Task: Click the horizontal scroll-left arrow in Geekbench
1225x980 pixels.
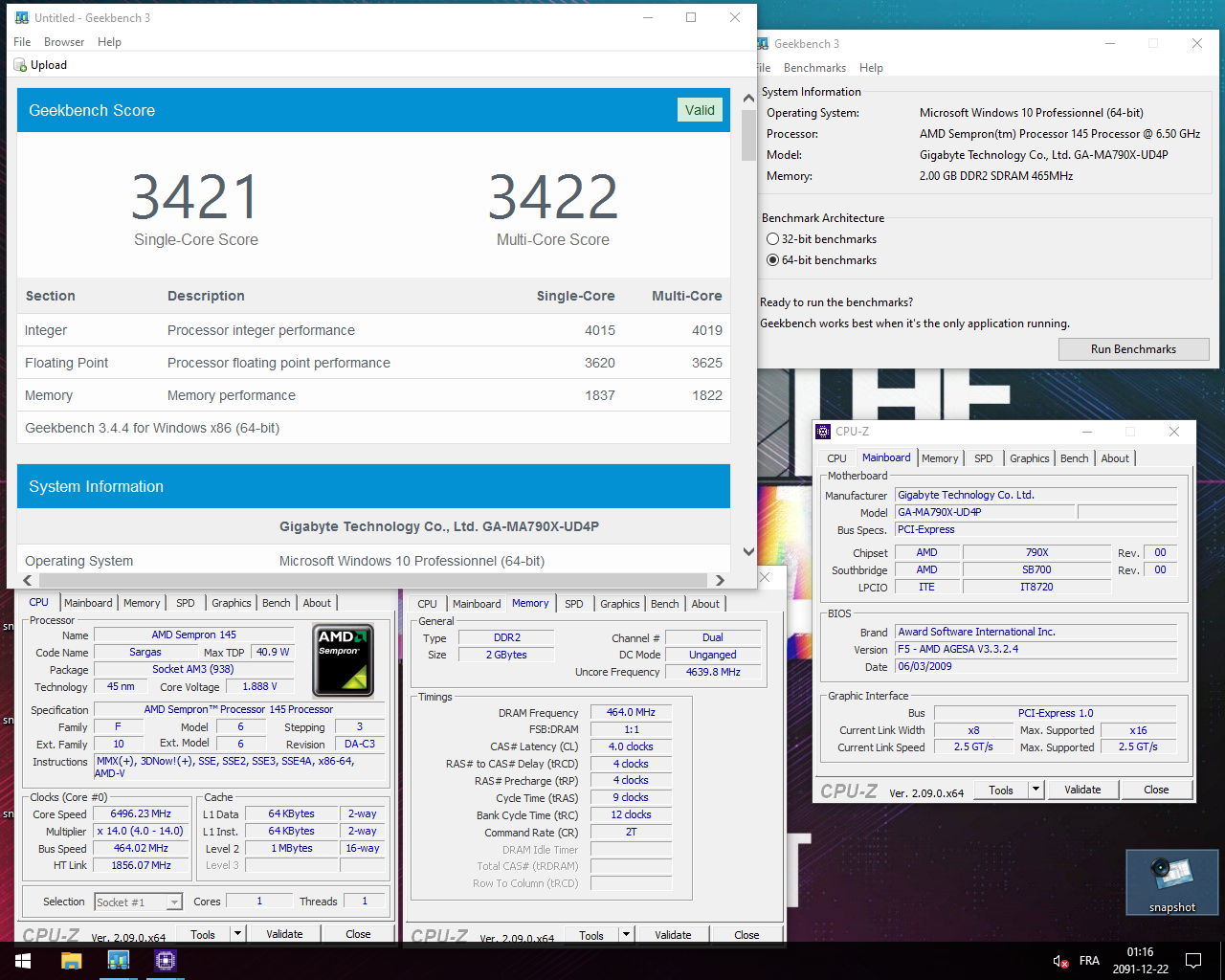Action: tap(27, 580)
